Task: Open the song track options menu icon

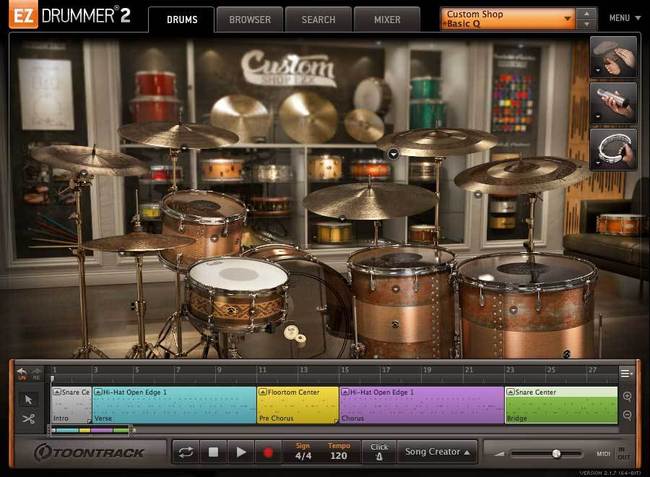Action: (626, 373)
